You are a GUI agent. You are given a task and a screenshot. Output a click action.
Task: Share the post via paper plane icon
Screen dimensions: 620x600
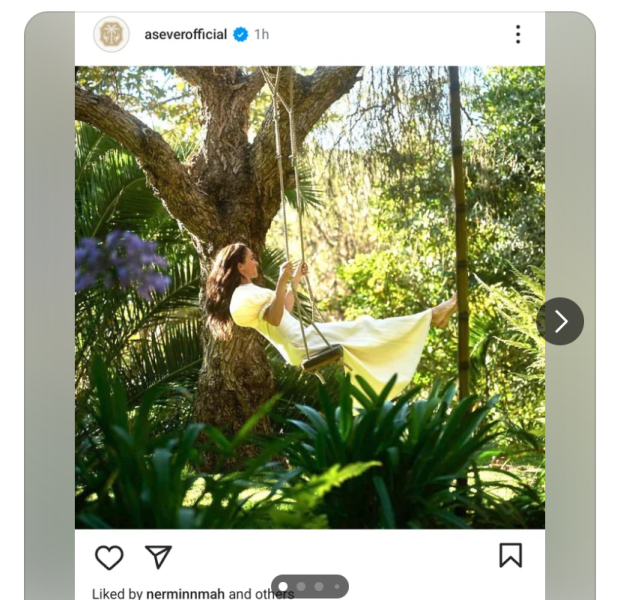point(159,557)
